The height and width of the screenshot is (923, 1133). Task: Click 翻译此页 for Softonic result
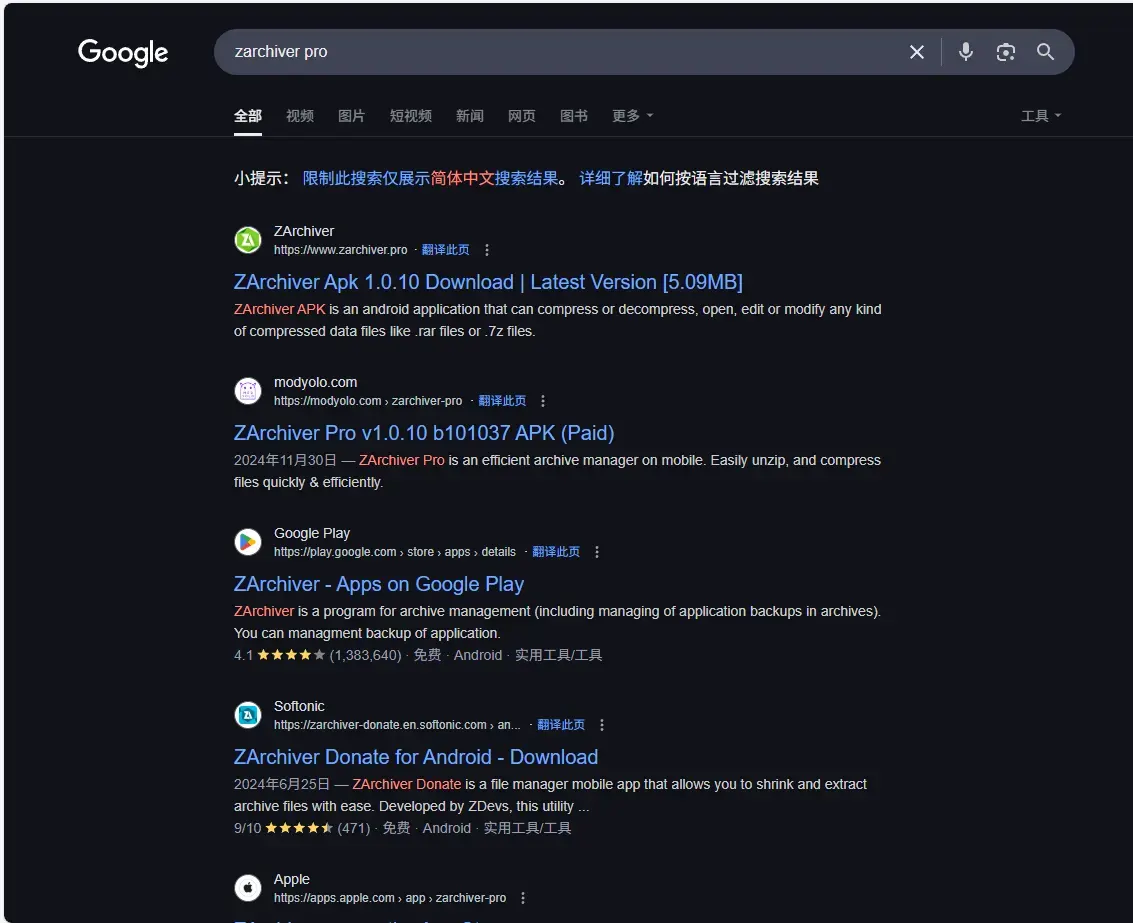[561, 725]
